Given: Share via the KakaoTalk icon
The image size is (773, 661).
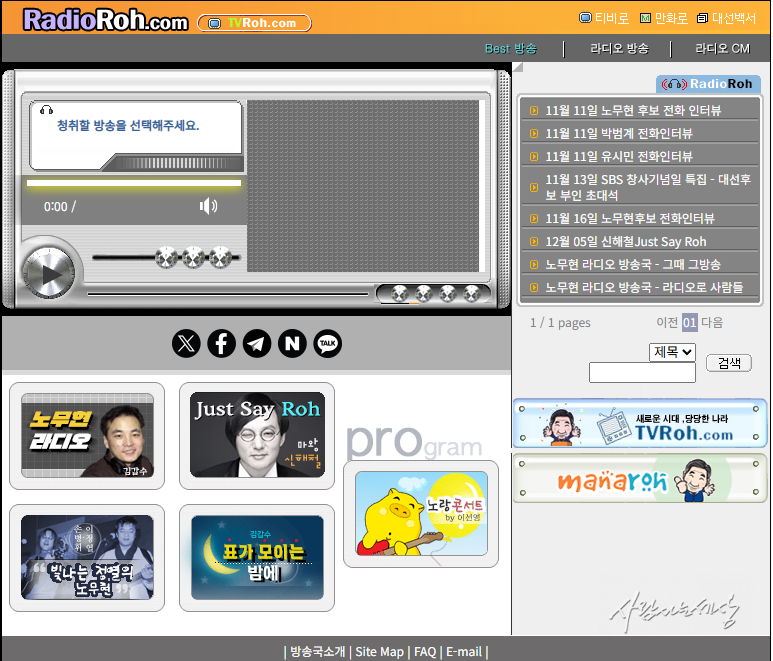Looking at the screenshot, I should [x=327, y=344].
